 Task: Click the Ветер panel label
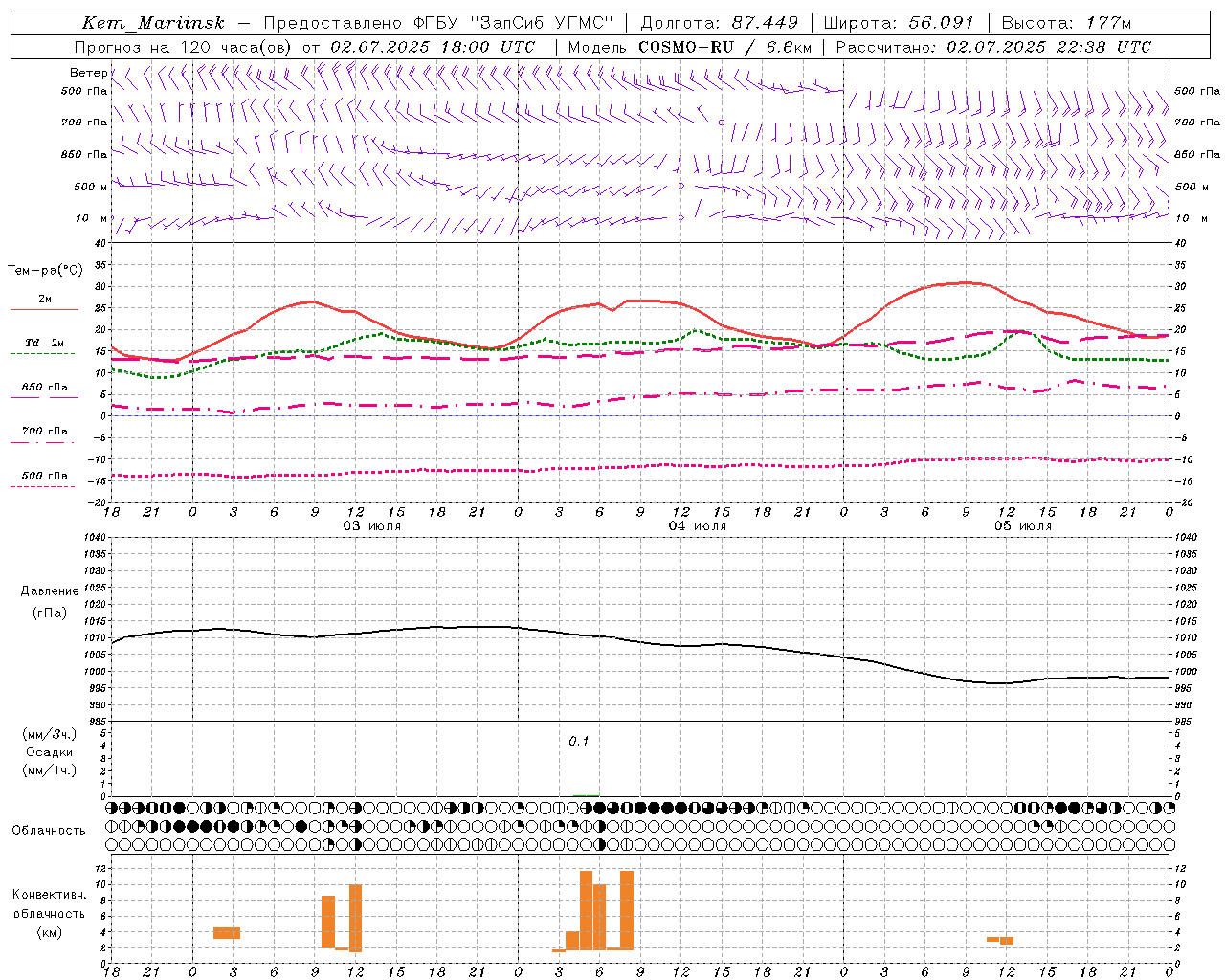89,73
